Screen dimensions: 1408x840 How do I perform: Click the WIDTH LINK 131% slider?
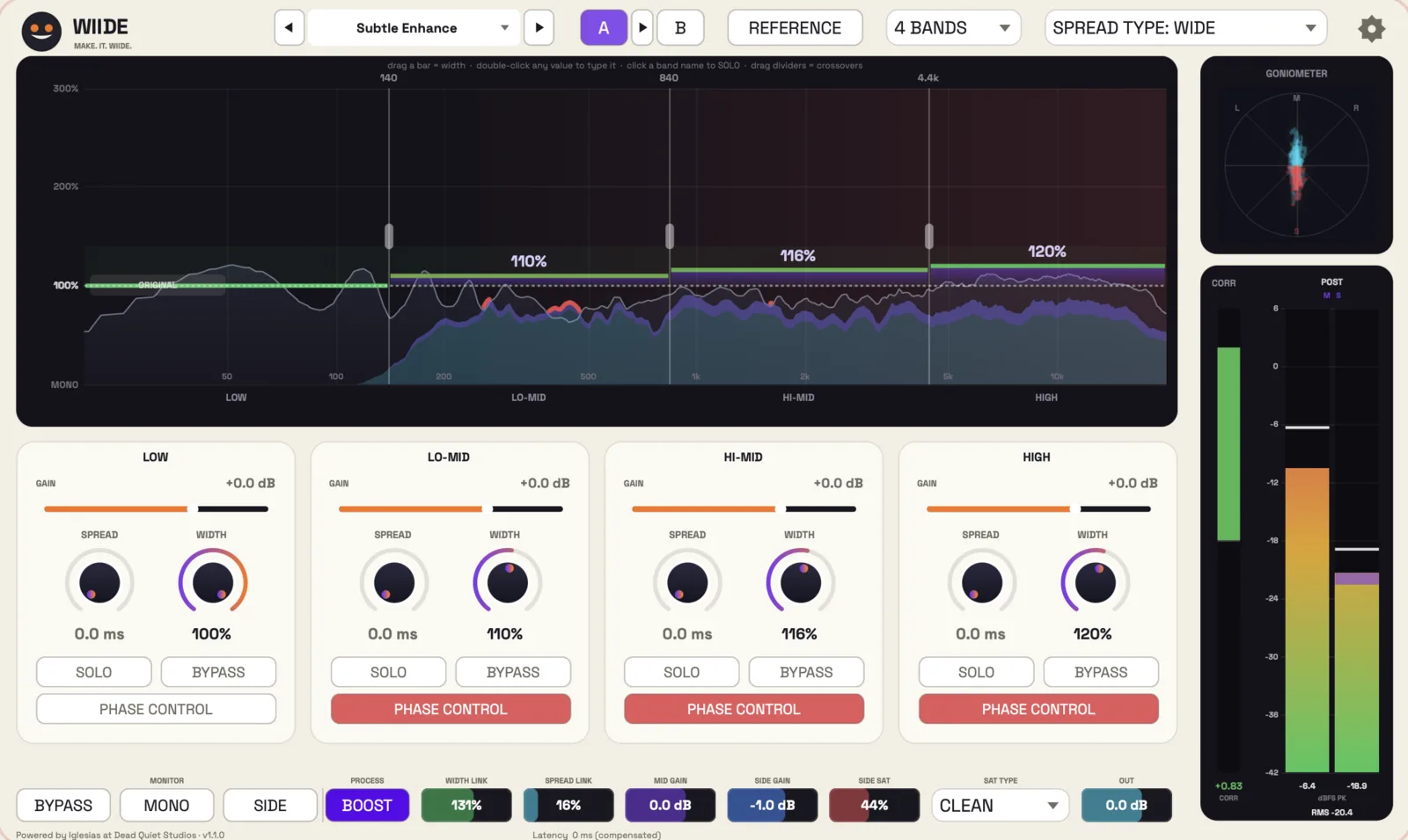pyautogui.click(x=466, y=806)
